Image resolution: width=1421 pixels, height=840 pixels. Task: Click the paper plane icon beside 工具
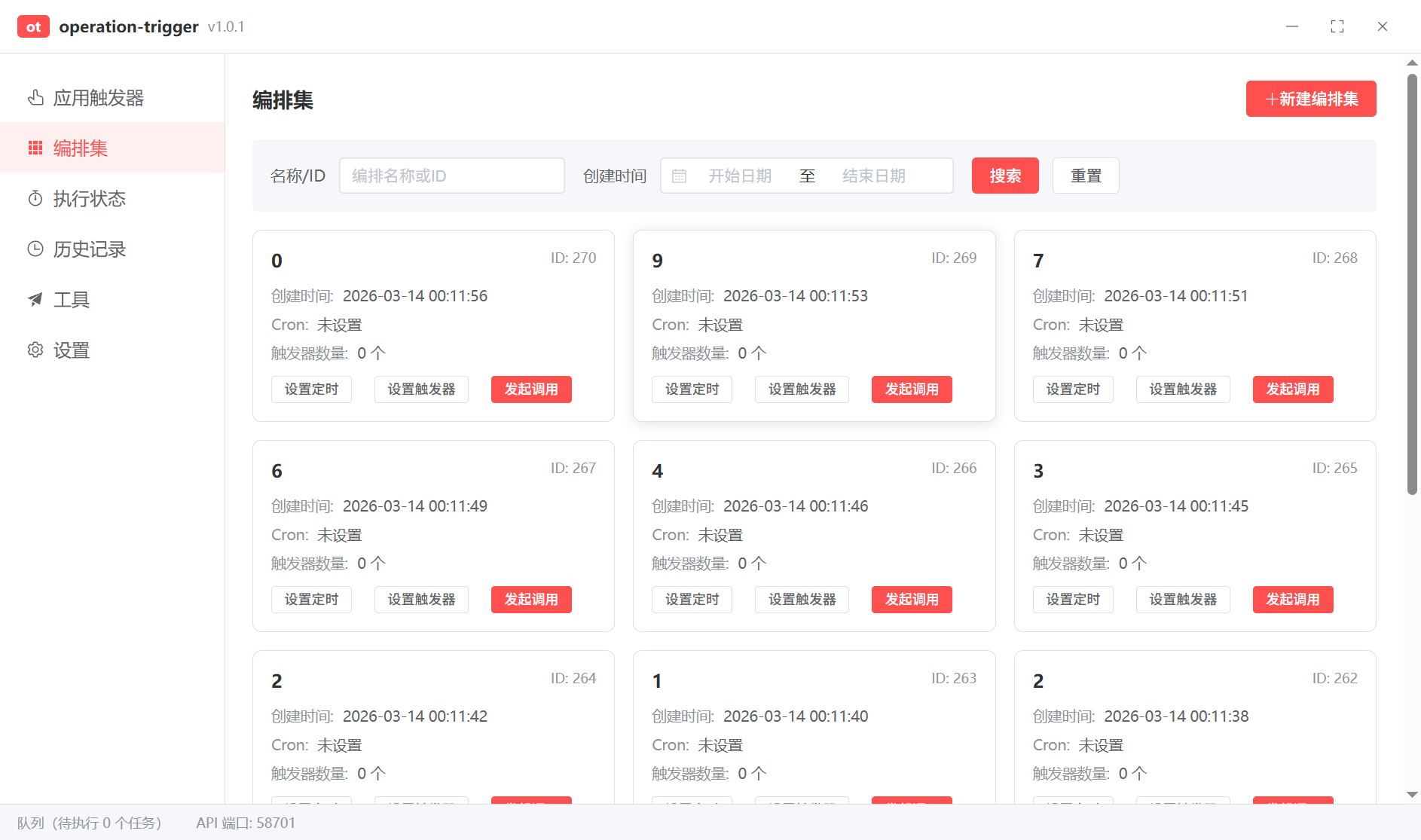tap(35, 300)
